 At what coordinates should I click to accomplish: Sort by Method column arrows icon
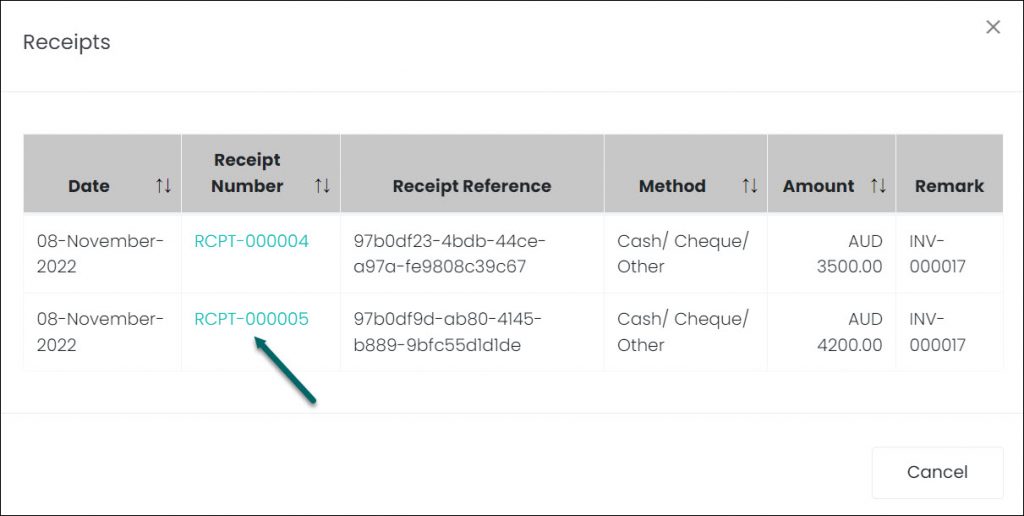(x=750, y=186)
